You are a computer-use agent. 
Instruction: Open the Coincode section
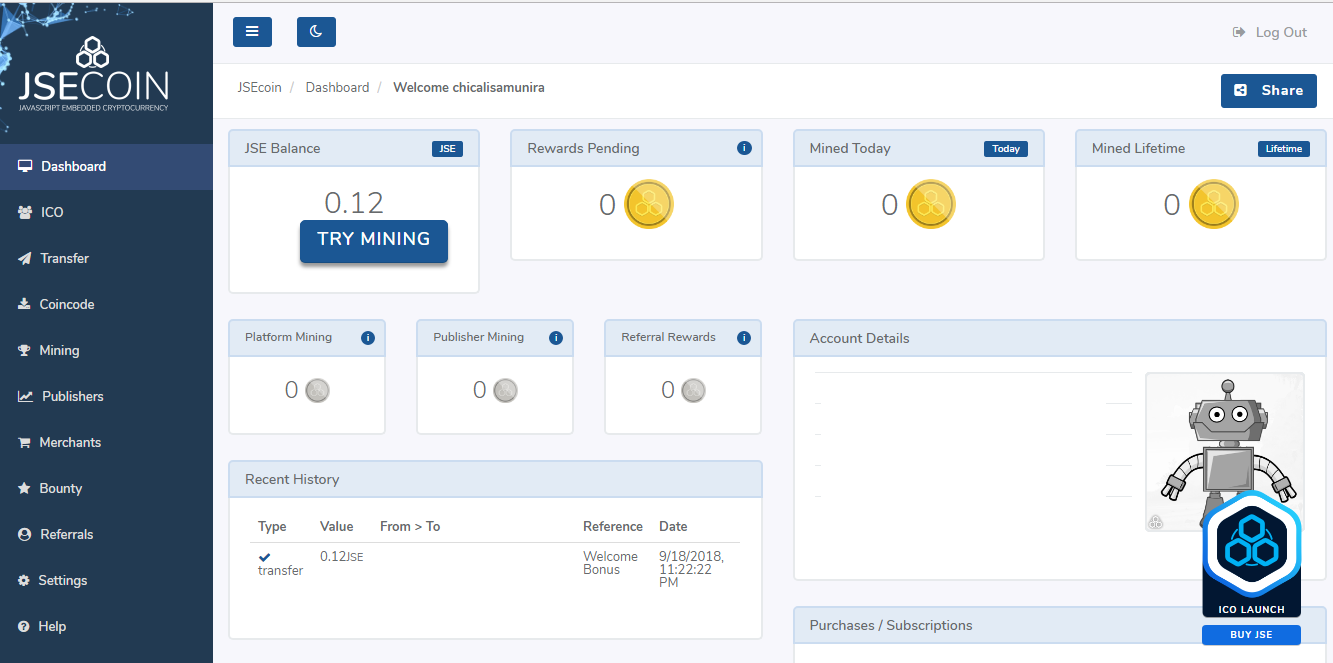[106, 305]
